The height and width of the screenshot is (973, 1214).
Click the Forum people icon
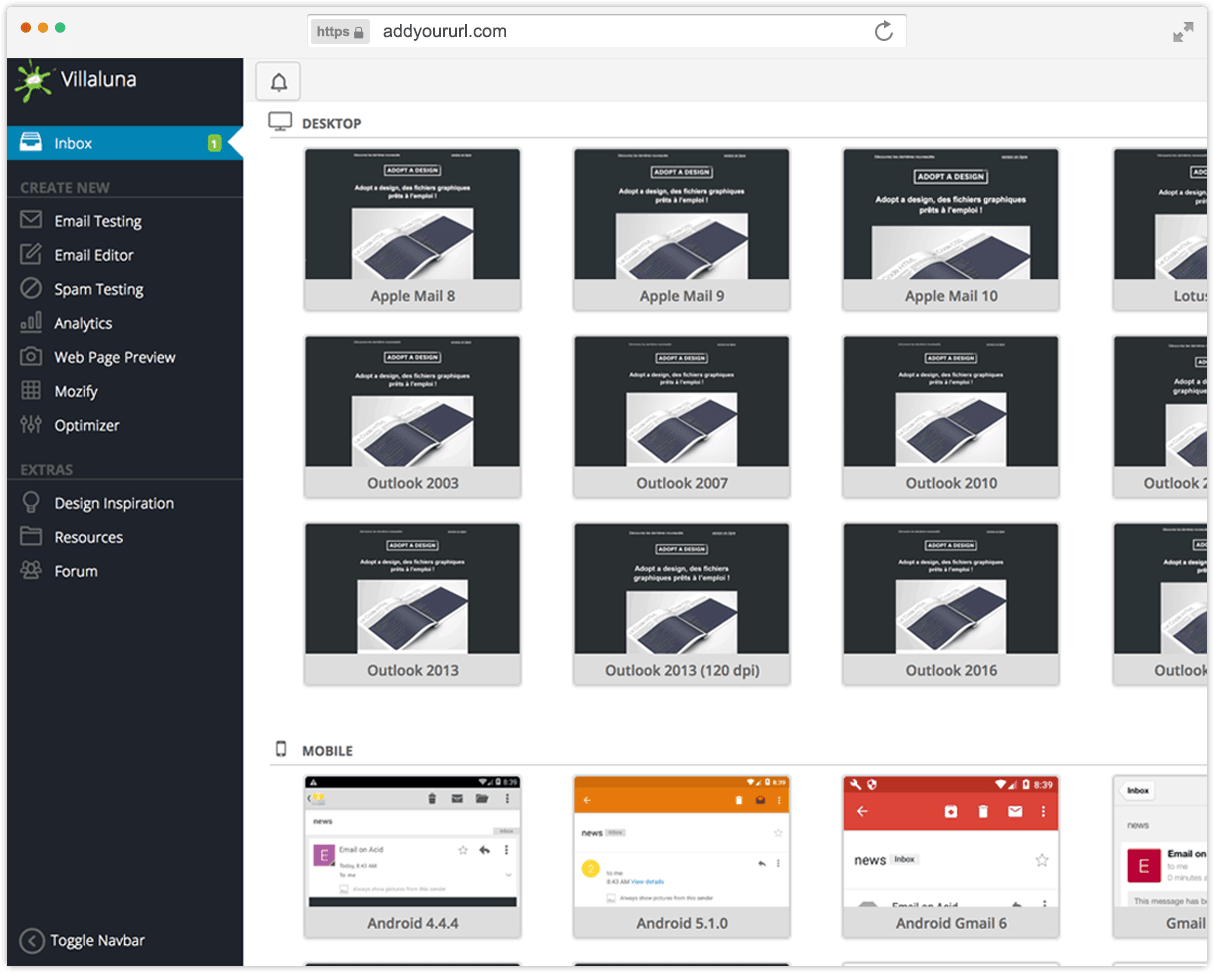[31, 570]
